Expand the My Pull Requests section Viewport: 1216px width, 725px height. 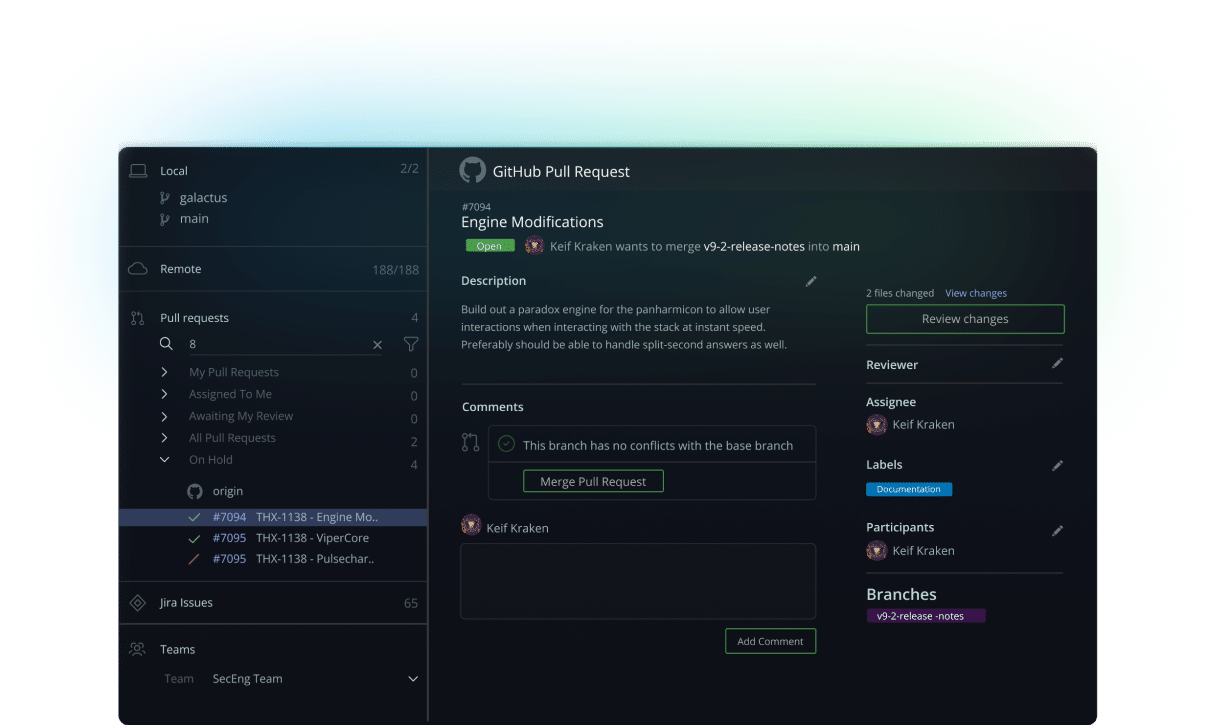pyautogui.click(x=167, y=371)
